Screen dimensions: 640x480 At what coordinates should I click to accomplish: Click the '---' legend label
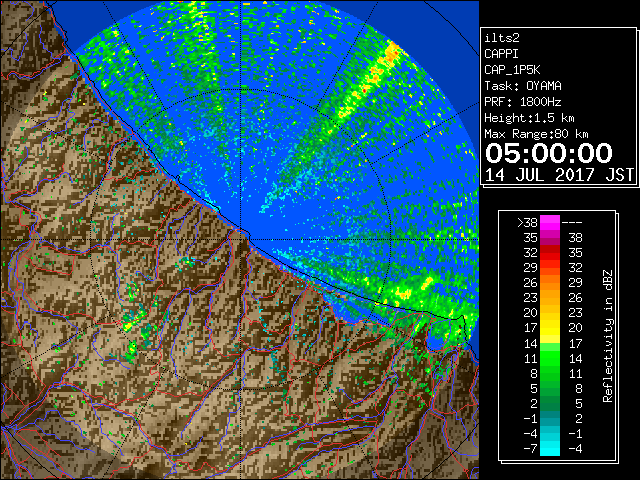(x=572, y=223)
